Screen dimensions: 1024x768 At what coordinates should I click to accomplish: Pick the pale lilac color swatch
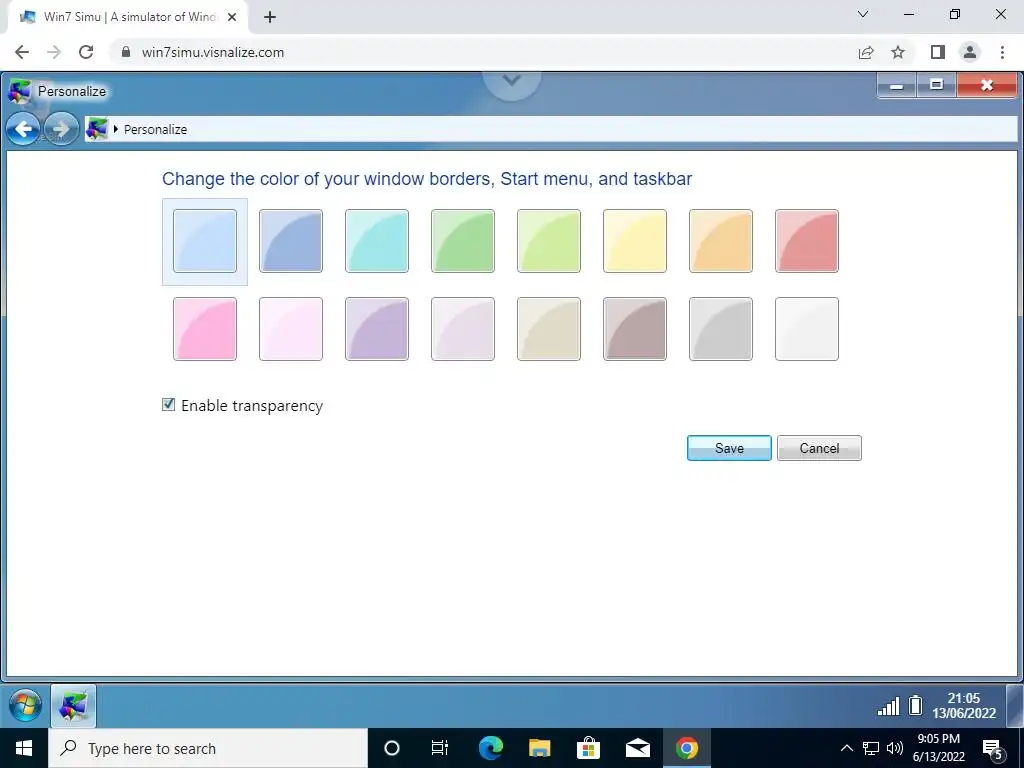pos(463,329)
